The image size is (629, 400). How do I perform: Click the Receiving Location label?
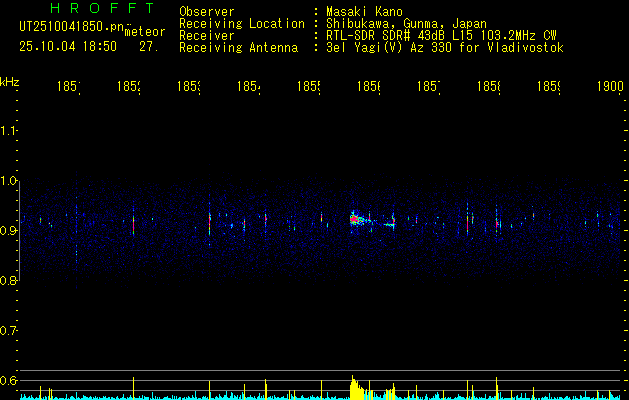coord(242,24)
